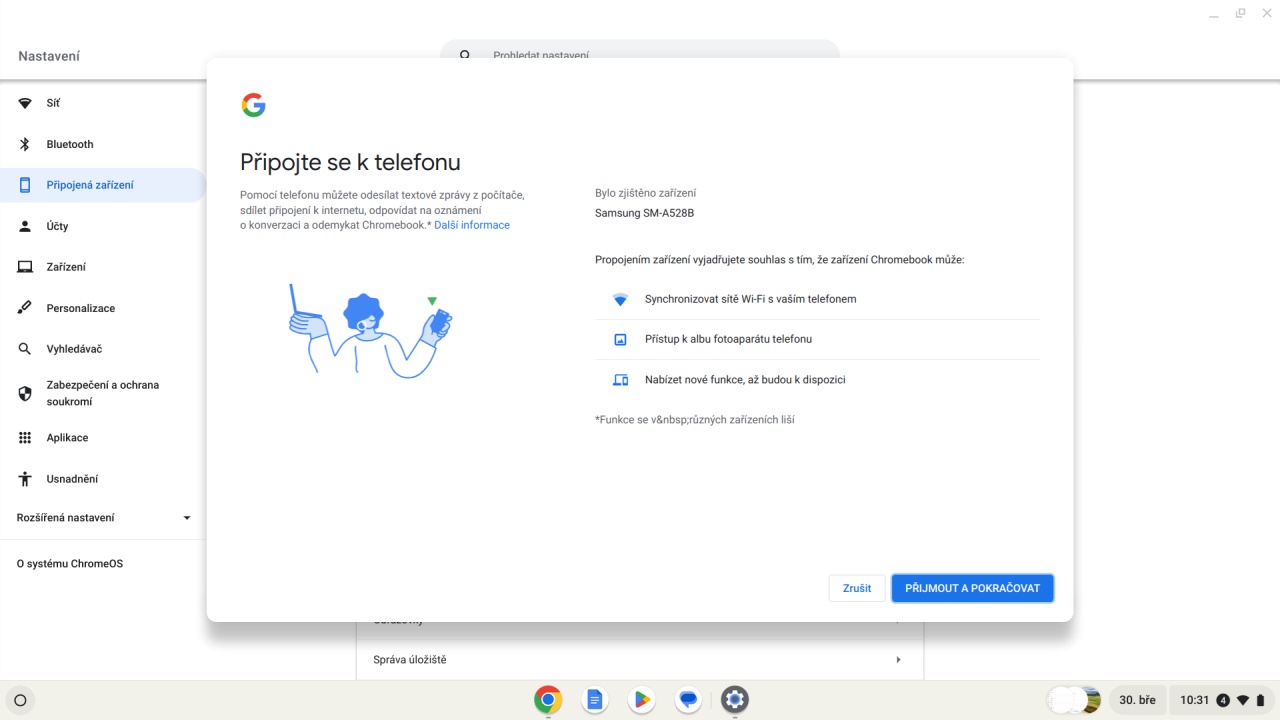The height and width of the screenshot is (720, 1280).
Task: Launch Google Chrome from the shelf
Action: (x=547, y=700)
